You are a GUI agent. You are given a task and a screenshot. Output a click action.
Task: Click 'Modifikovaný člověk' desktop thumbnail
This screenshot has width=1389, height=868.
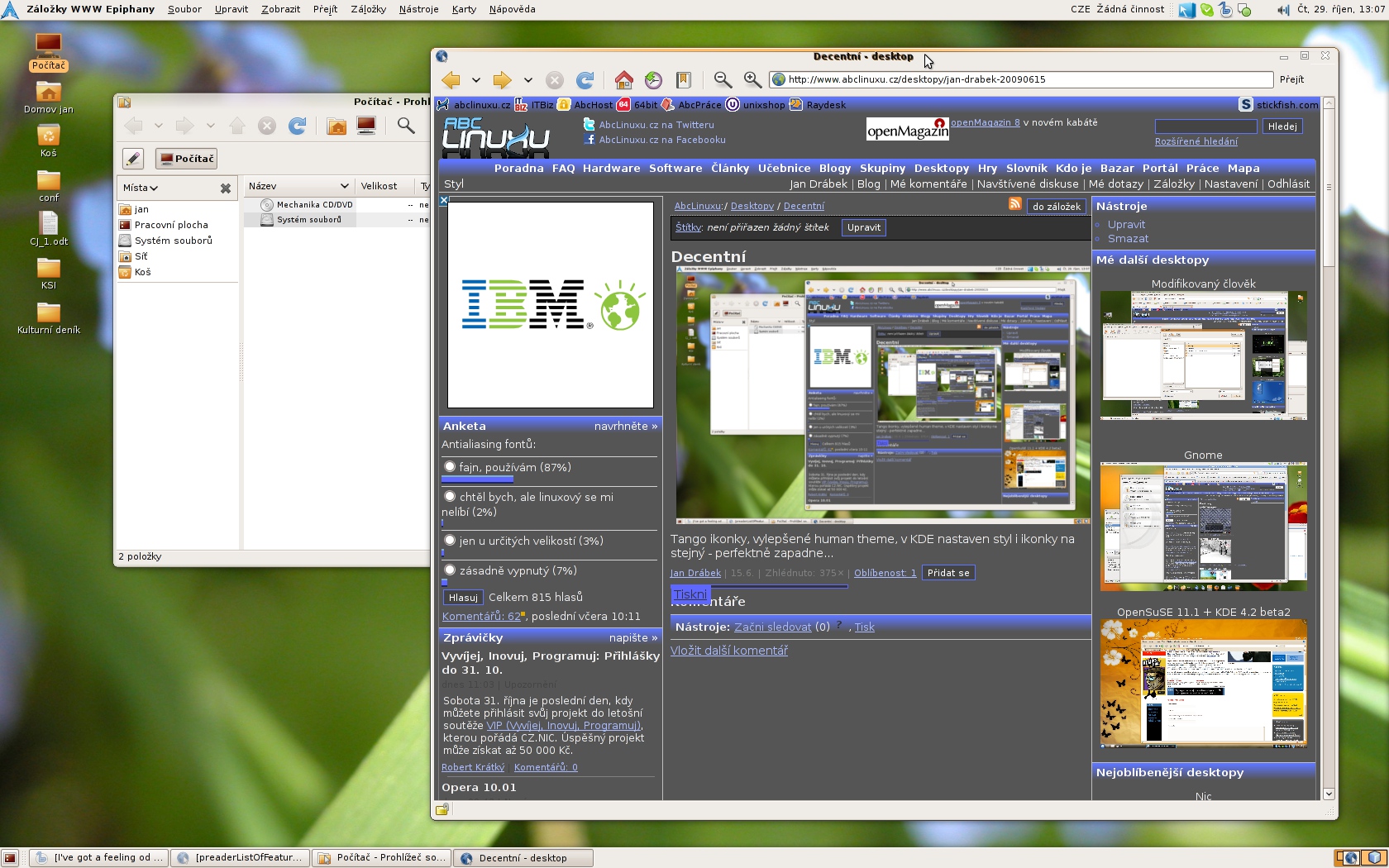(1203, 355)
